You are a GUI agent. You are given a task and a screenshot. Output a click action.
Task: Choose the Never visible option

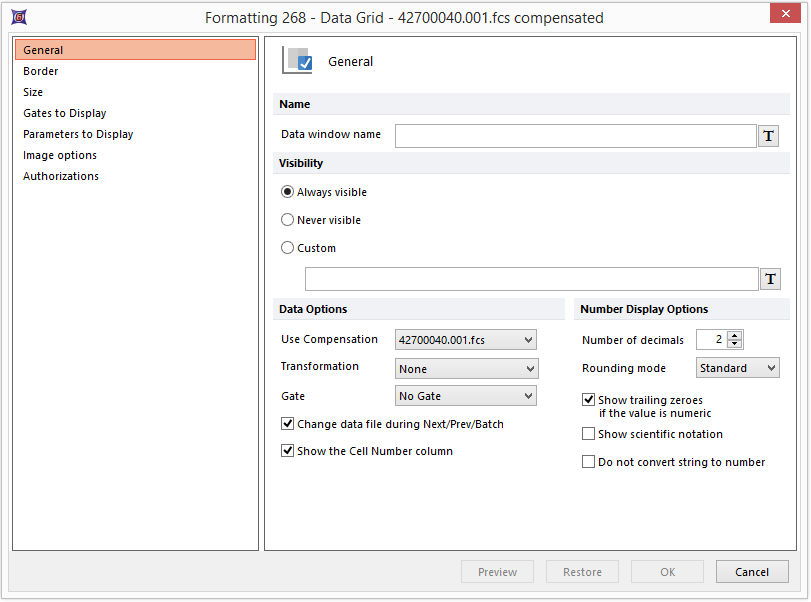click(288, 220)
